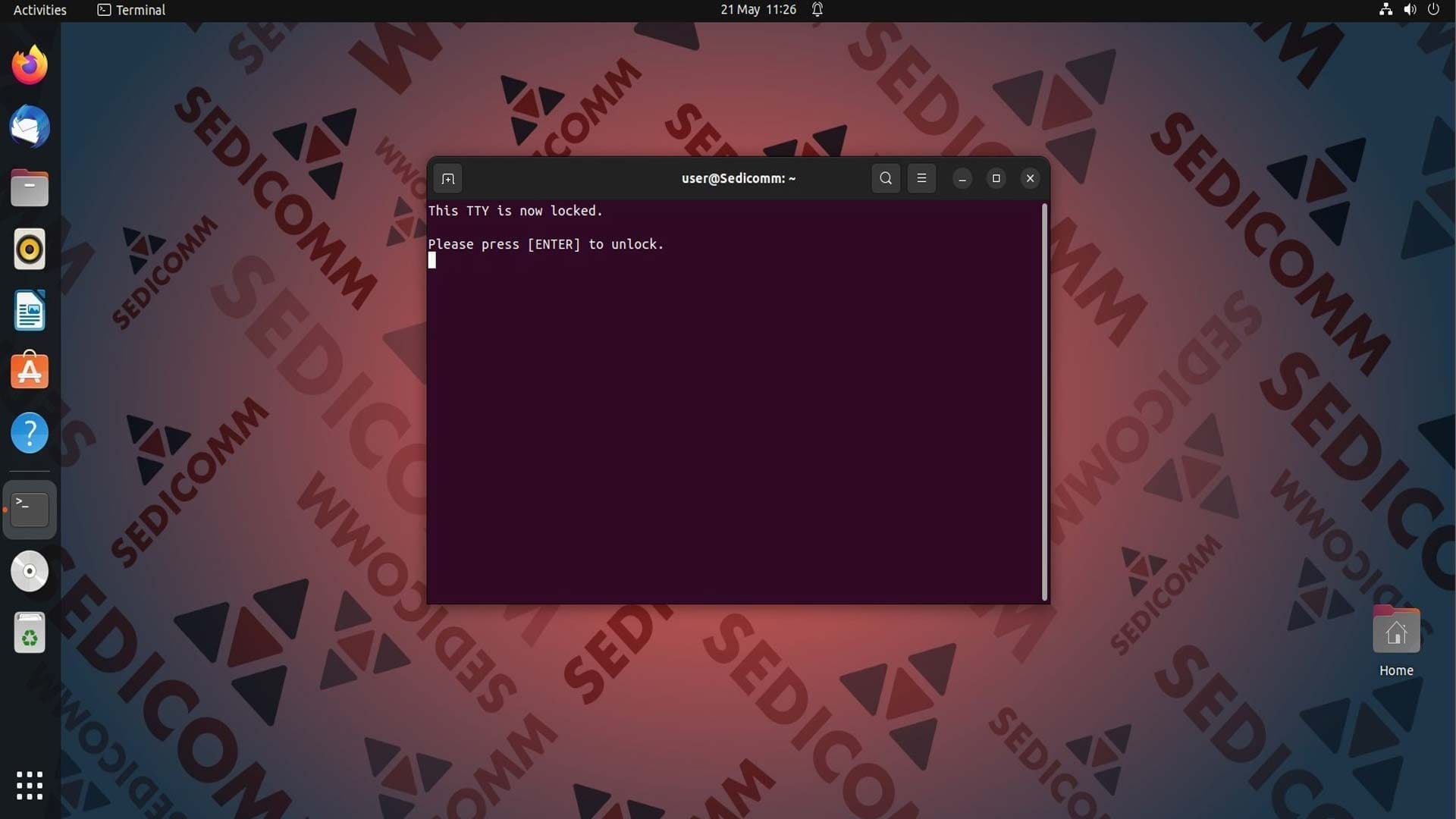Close the terminal window
Screen dimensions: 1456x819
1030,178
